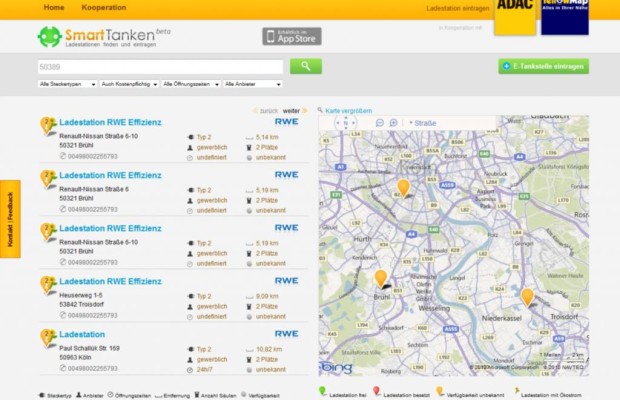Open Ladestation RWE Effizienz in Troisdorf
Screen dimensions: 620x400
tap(110, 281)
